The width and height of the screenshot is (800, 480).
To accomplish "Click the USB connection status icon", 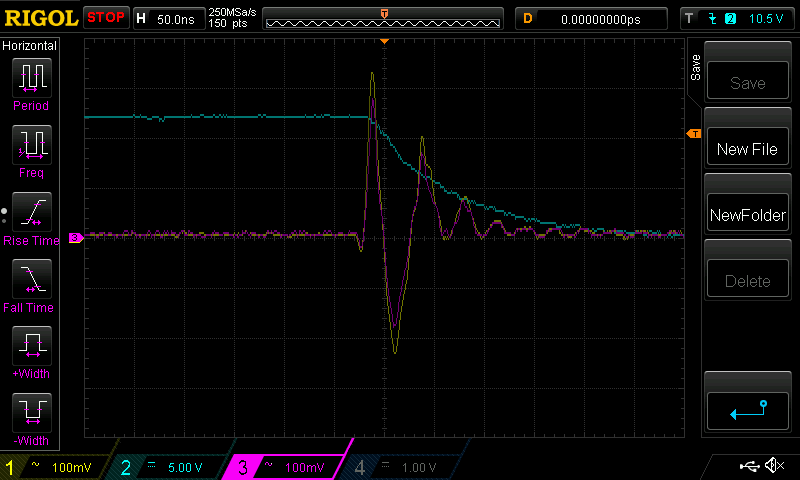I will 749,466.
